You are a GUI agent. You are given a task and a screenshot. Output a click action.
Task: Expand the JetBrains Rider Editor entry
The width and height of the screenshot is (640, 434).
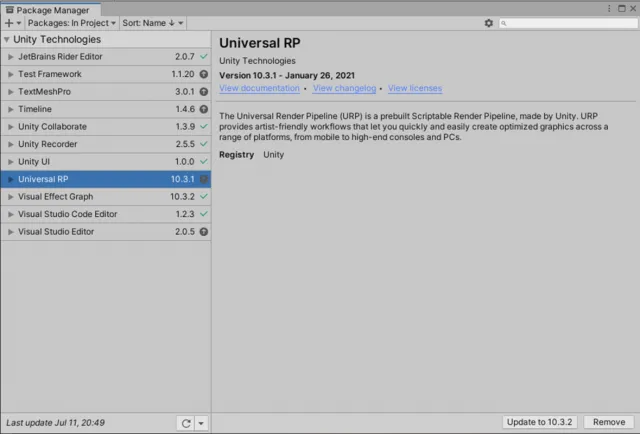[11, 57]
